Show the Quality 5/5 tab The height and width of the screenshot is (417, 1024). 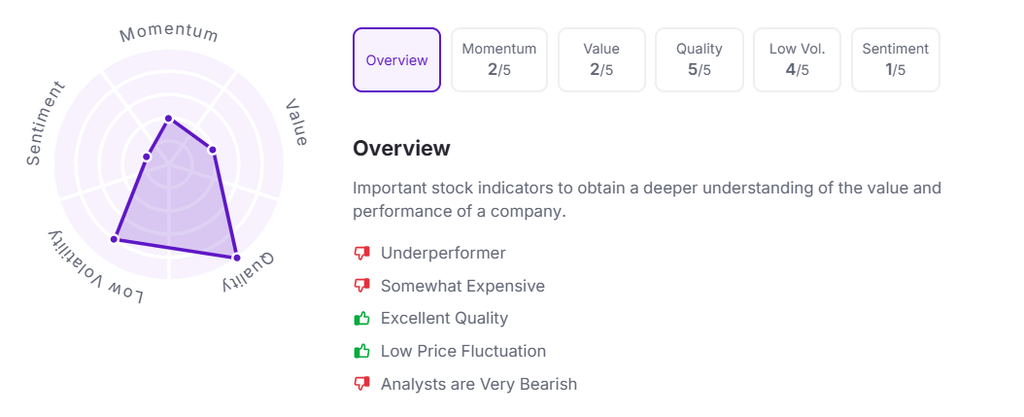699,60
